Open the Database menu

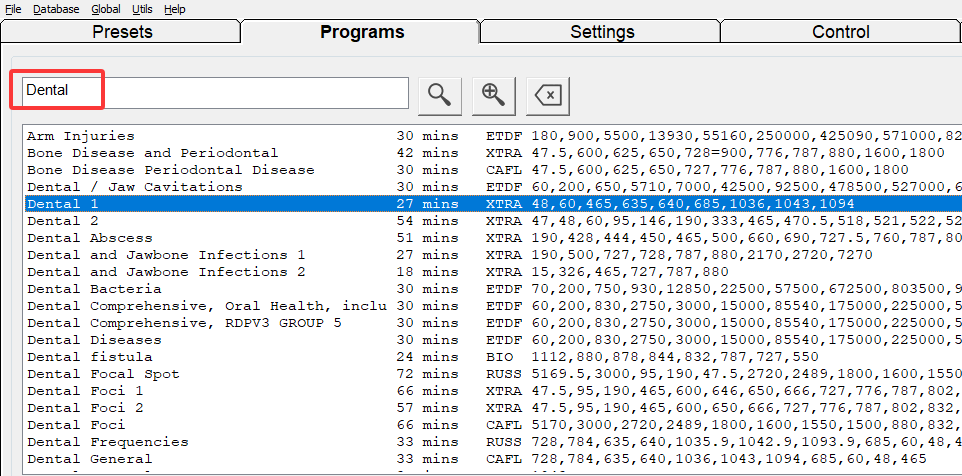[x=56, y=9]
